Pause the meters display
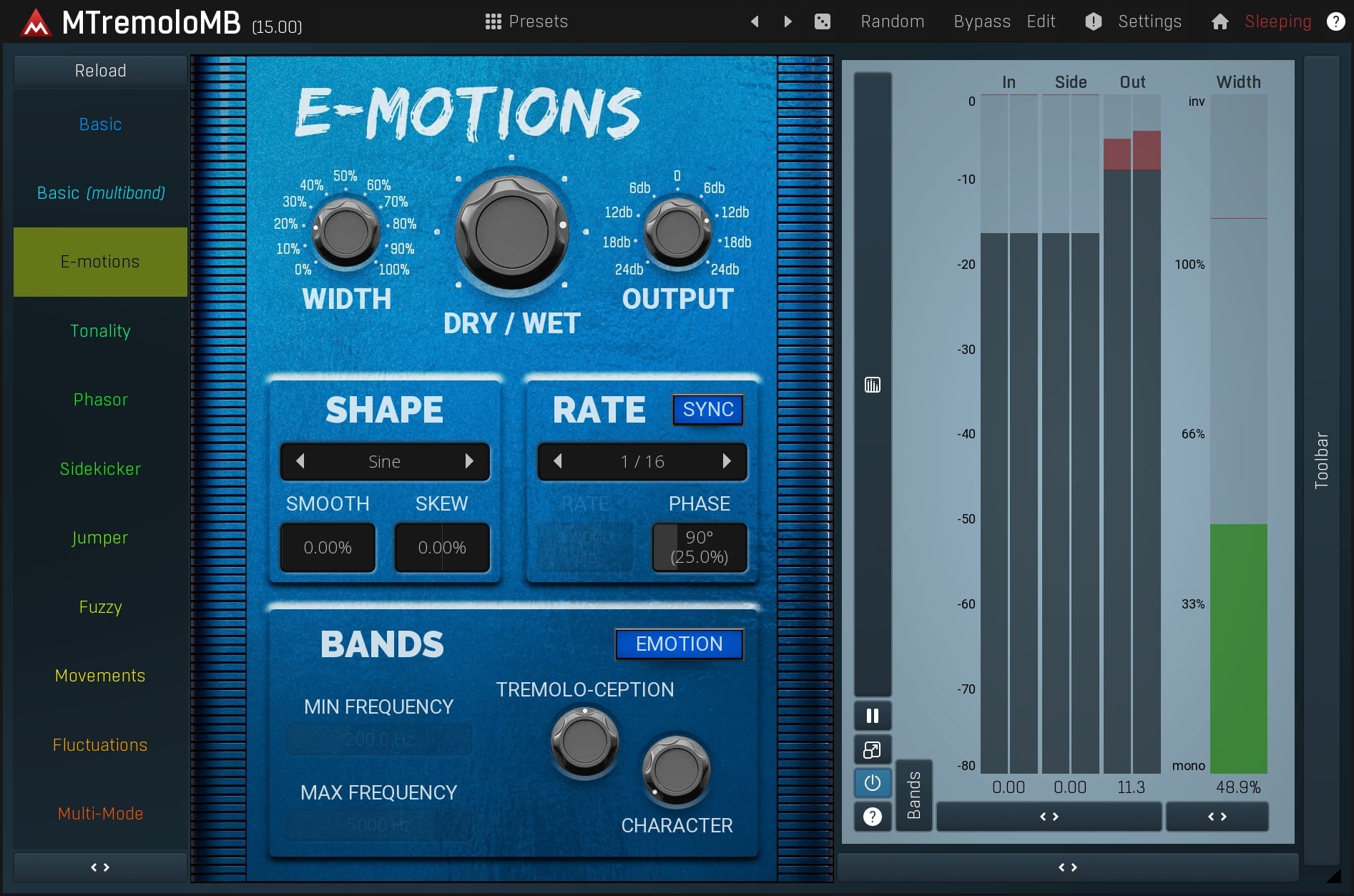Image resolution: width=1354 pixels, height=896 pixels. click(x=872, y=716)
